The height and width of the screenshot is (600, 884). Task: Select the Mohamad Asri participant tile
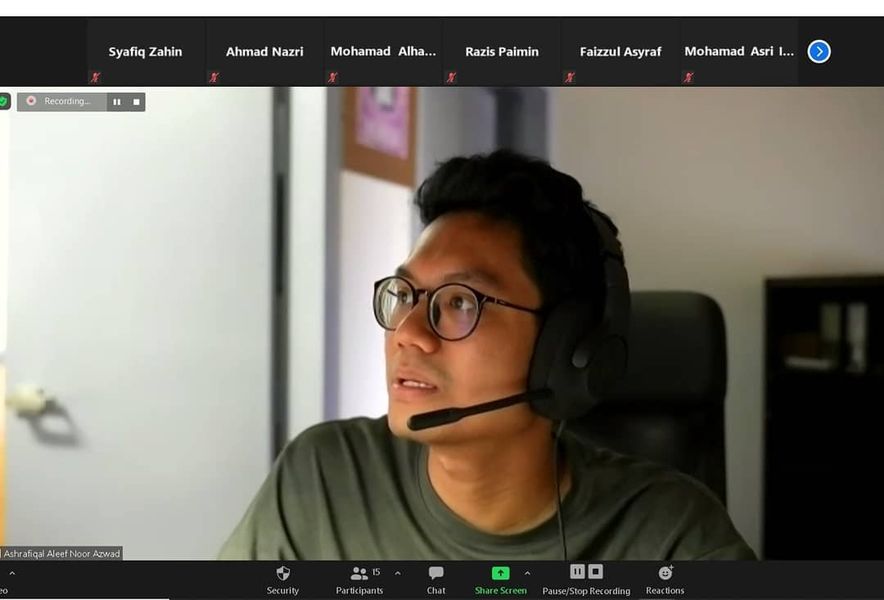coord(739,52)
